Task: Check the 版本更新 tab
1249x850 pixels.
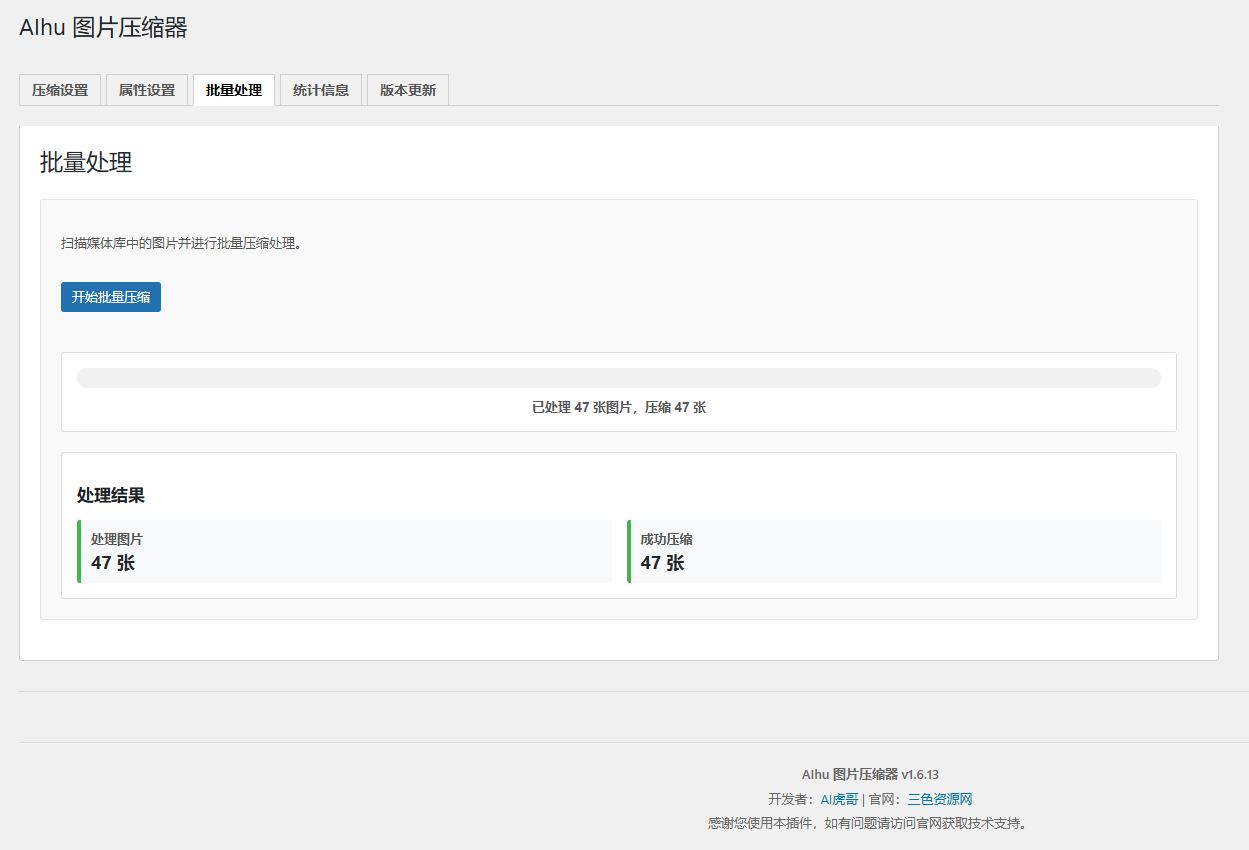Action: (x=407, y=89)
